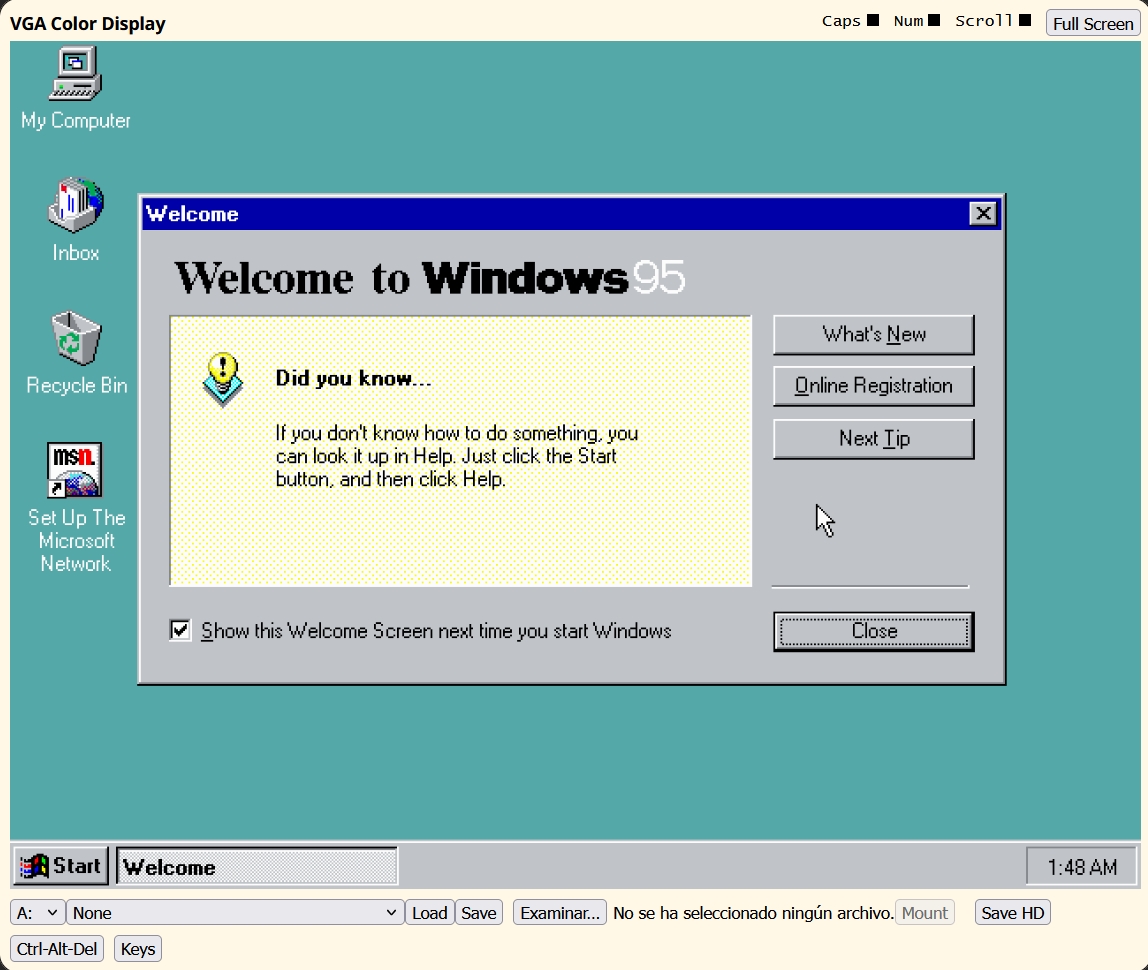Viewport: 1148px width, 970px height.
Task: Select the Welcome taskbar item
Action: coord(257,866)
